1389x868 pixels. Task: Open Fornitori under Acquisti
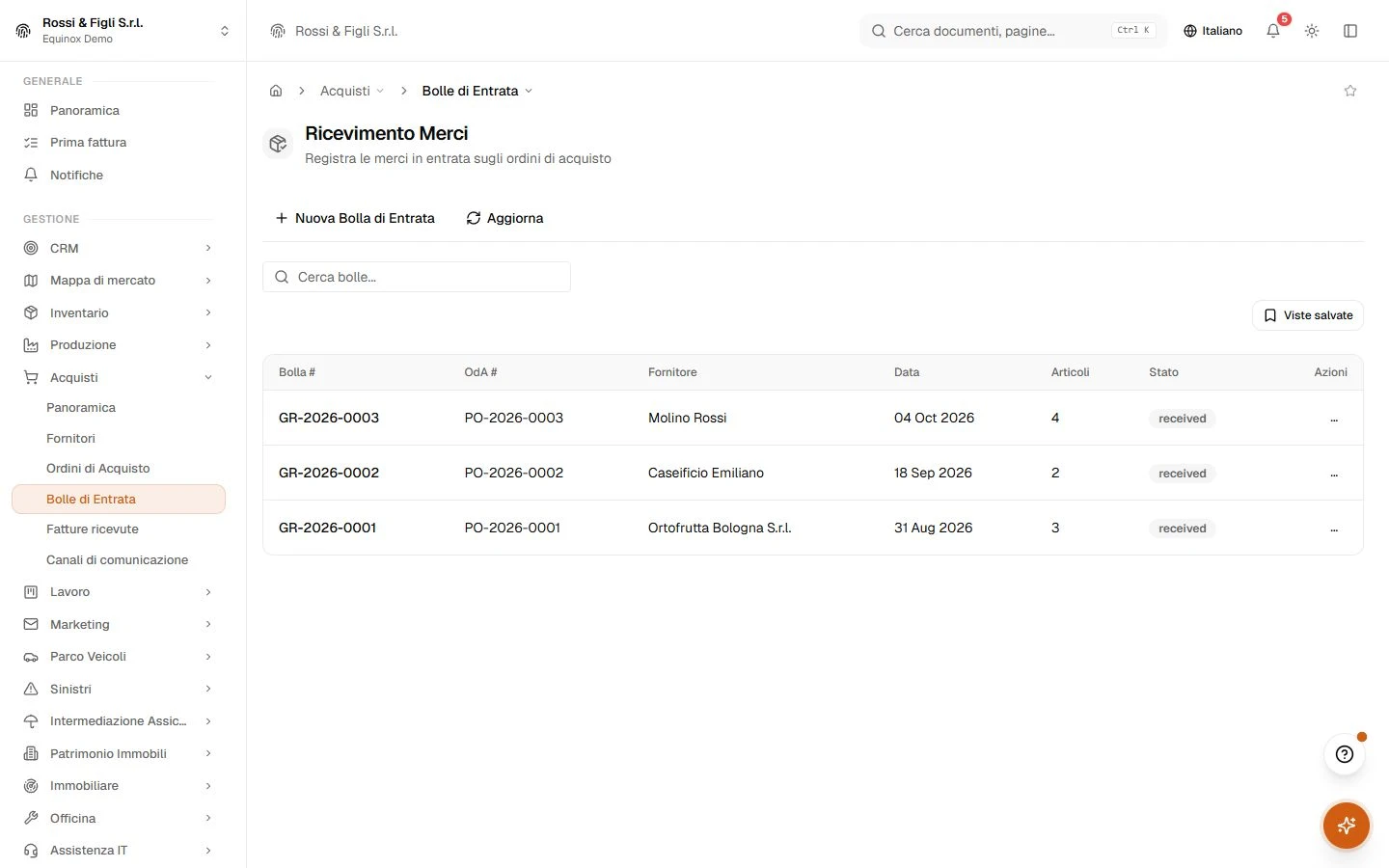click(x=118, y=438)
